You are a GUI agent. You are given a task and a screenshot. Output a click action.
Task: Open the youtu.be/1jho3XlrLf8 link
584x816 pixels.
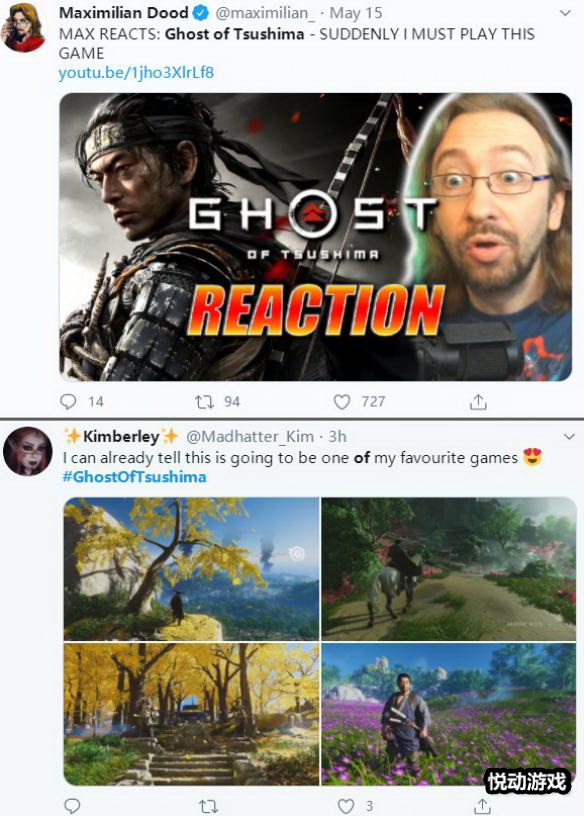point(136,72)
